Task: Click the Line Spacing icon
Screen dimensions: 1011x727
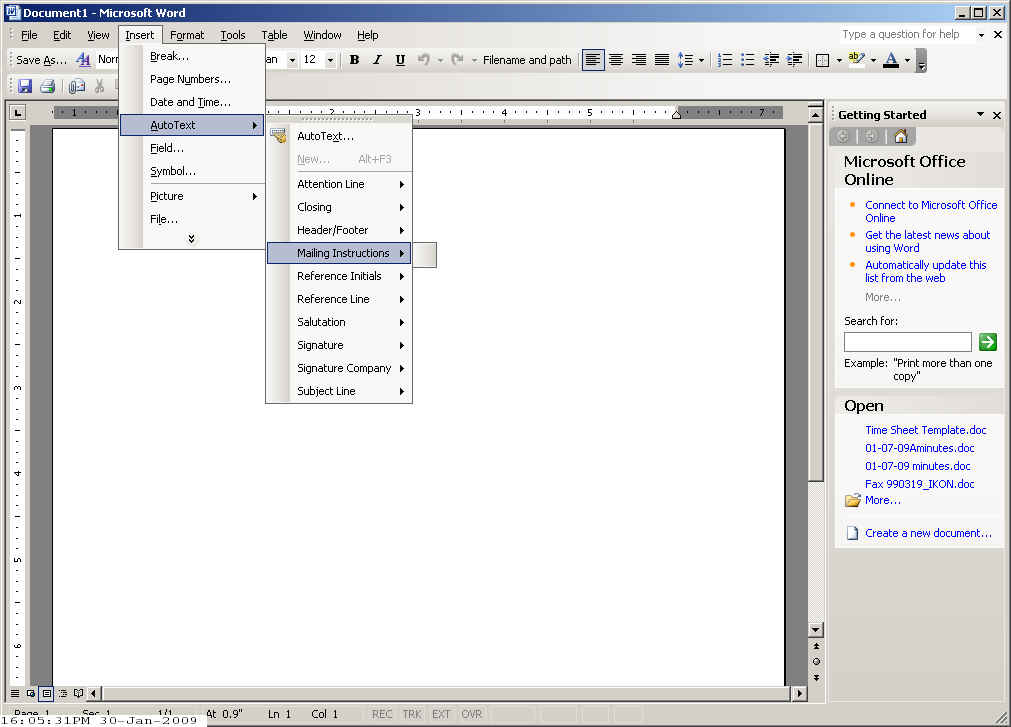Action: point(685,60)
